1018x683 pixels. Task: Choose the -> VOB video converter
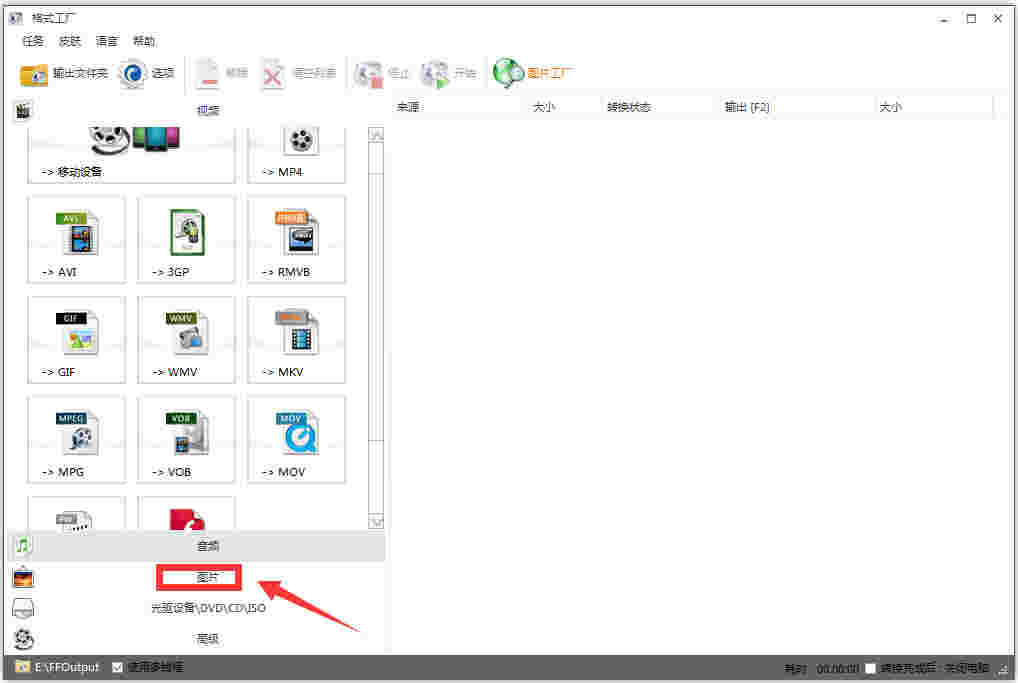[186, 440]
